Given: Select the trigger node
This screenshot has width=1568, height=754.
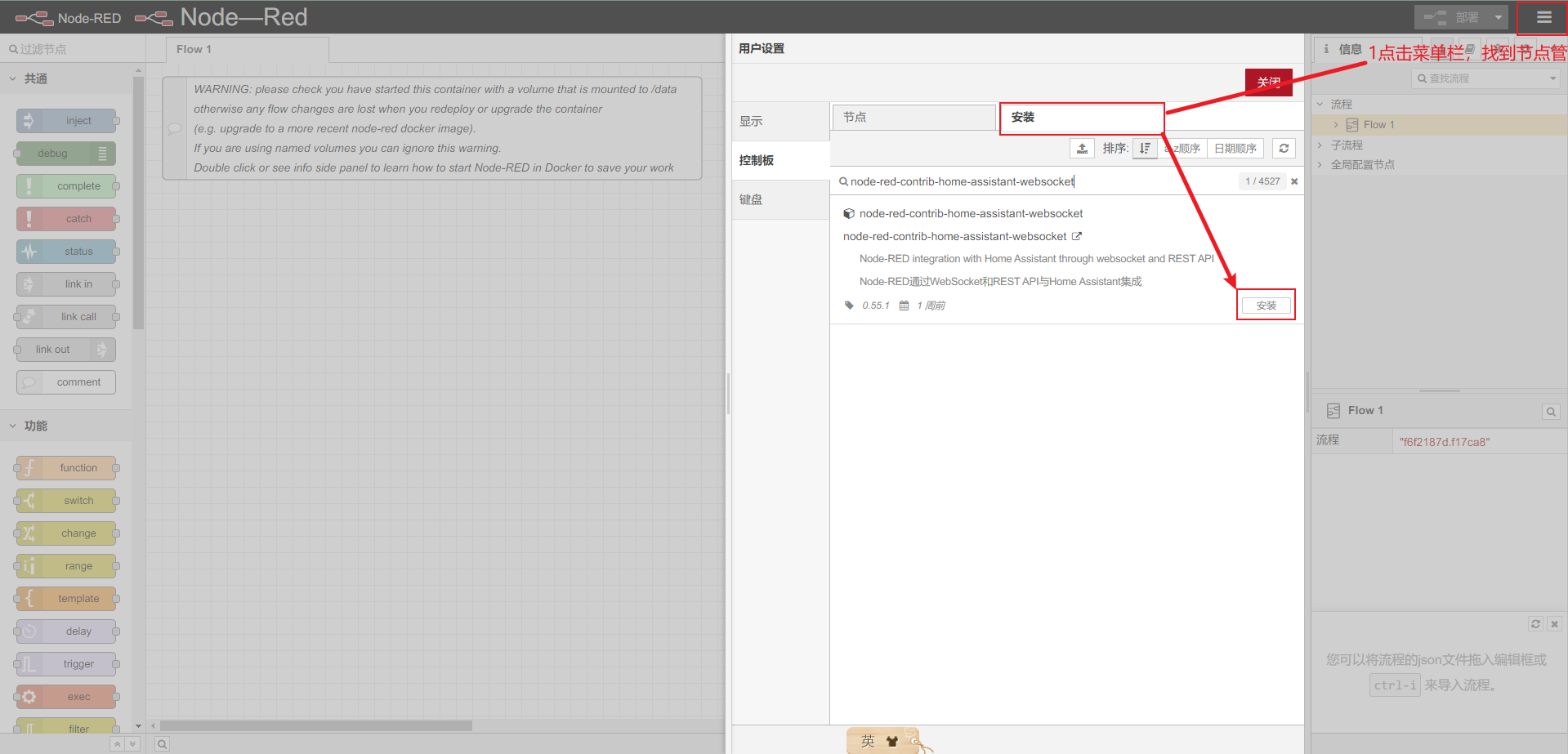Looking at the screenshot, I should coord(67,664).
